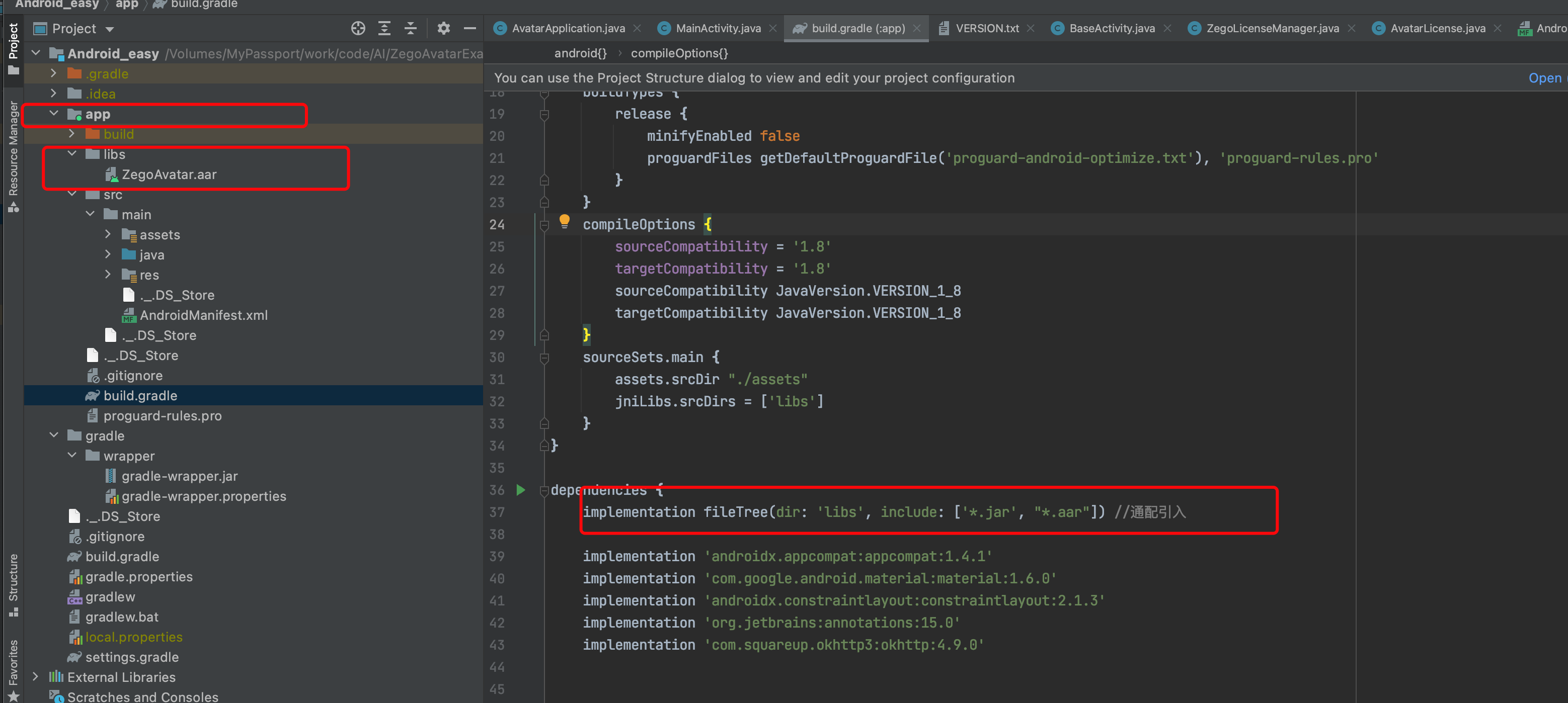Click the Collapse All icon in Project toolbar
The image size is (1568, 703).
410,28
